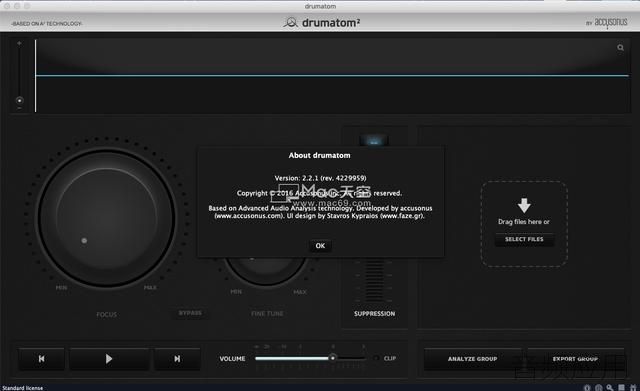Click the help icon in status bar

click(x=598, y=388)
